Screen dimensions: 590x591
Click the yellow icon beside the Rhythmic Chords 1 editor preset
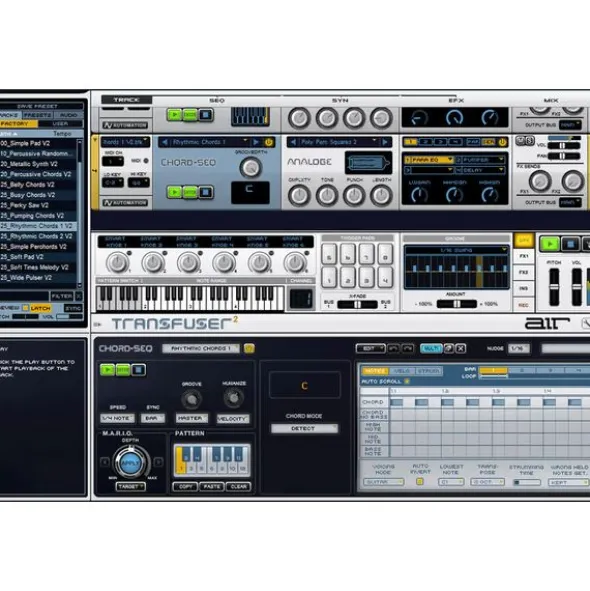249,348
